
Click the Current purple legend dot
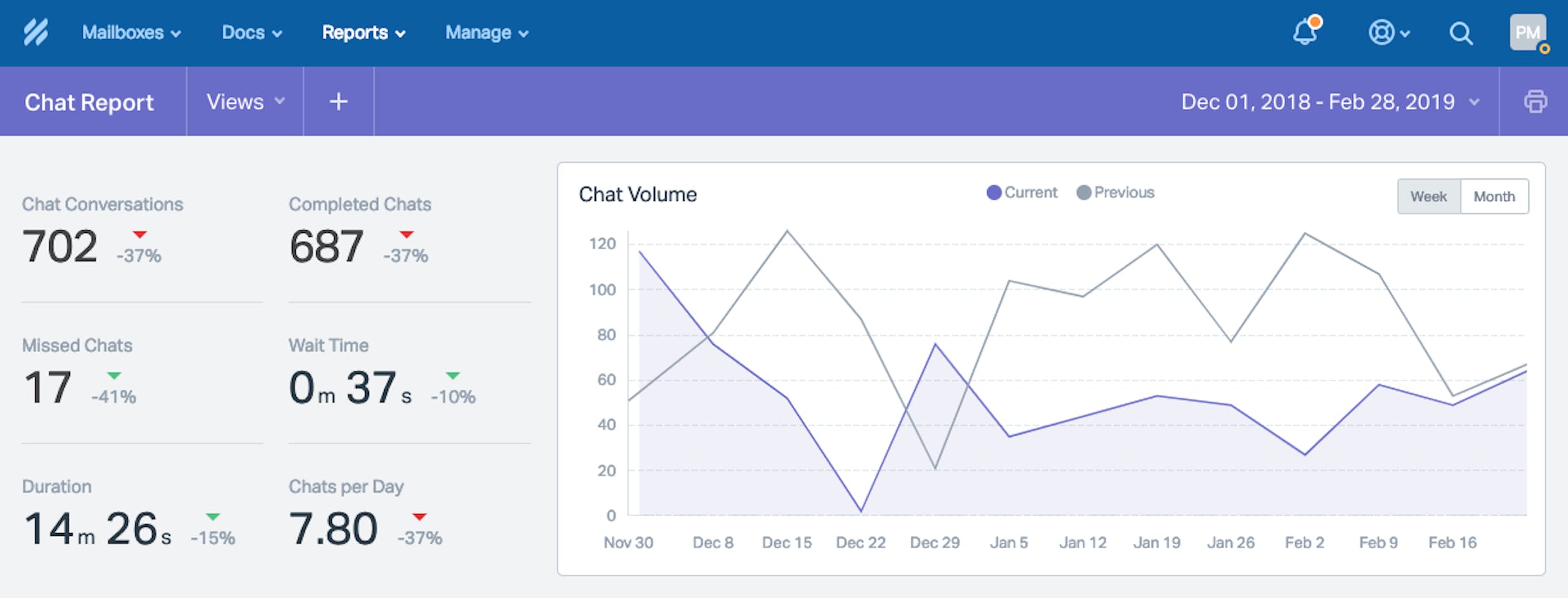point(994,192)
